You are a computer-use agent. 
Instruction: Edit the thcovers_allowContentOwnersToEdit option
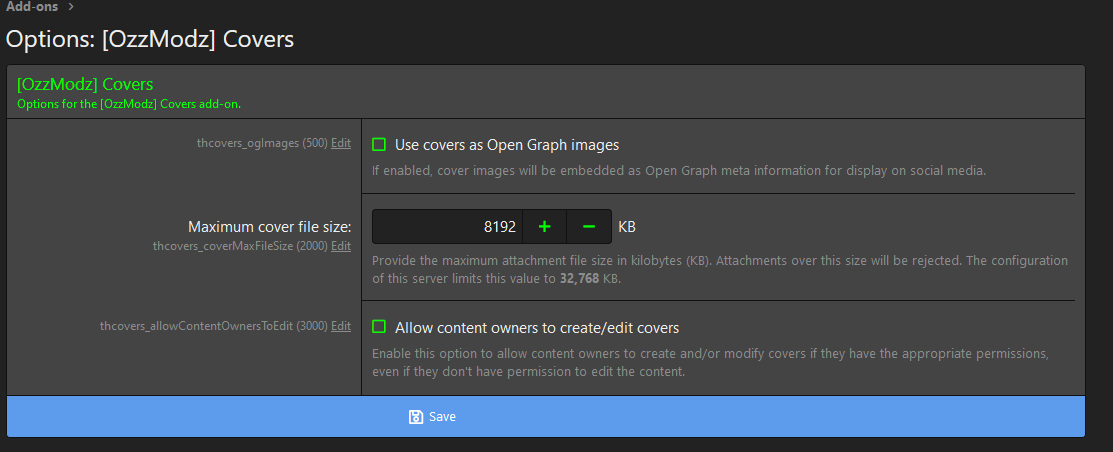pos(341,326)
